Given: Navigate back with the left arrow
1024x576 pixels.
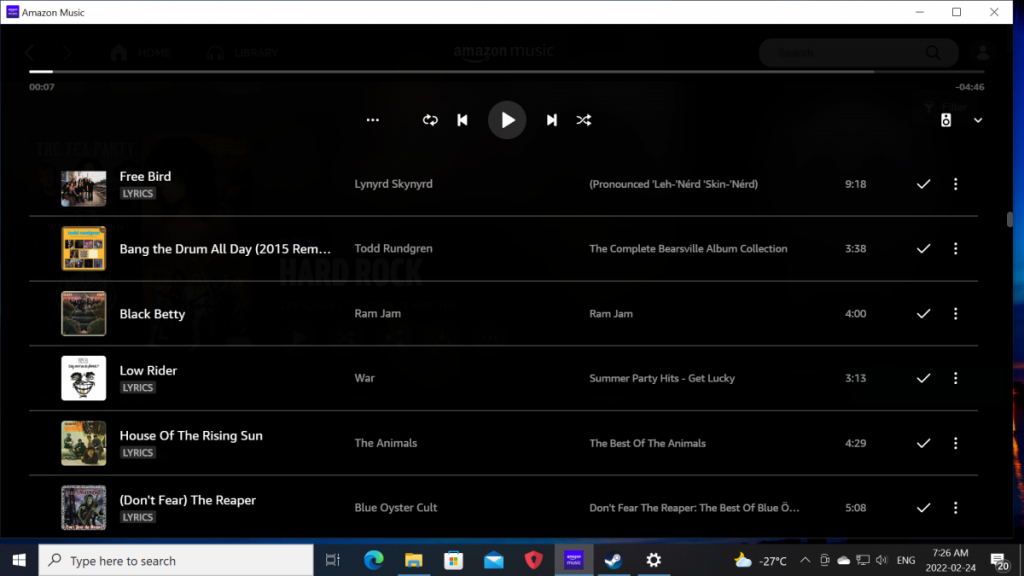Looking at the screenshot, I should (x=30, y=53).
